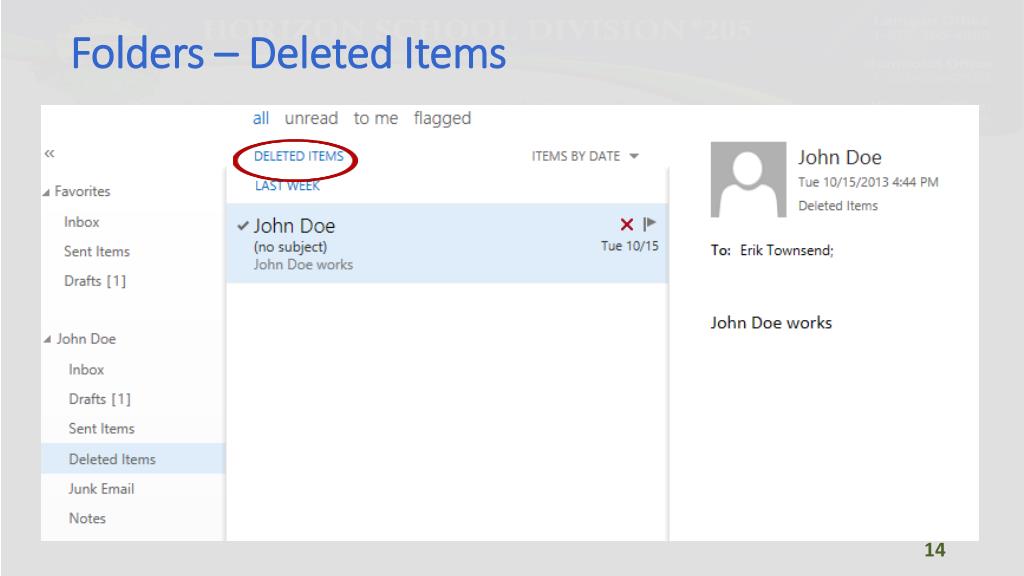The width and height of the screenshot is (1024, 576).
Task: Open Inbox under Favorites
Action: pyautogui.click(x=81, y=222)
